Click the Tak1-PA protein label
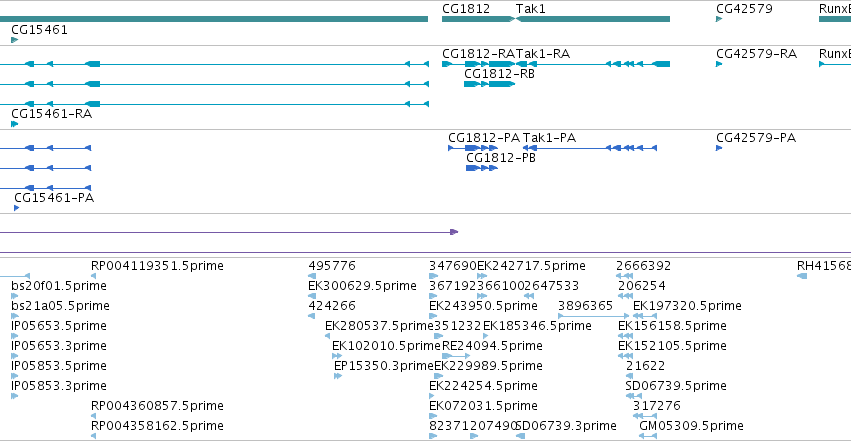Screen dimensions: 851x441 click(549, 138)
